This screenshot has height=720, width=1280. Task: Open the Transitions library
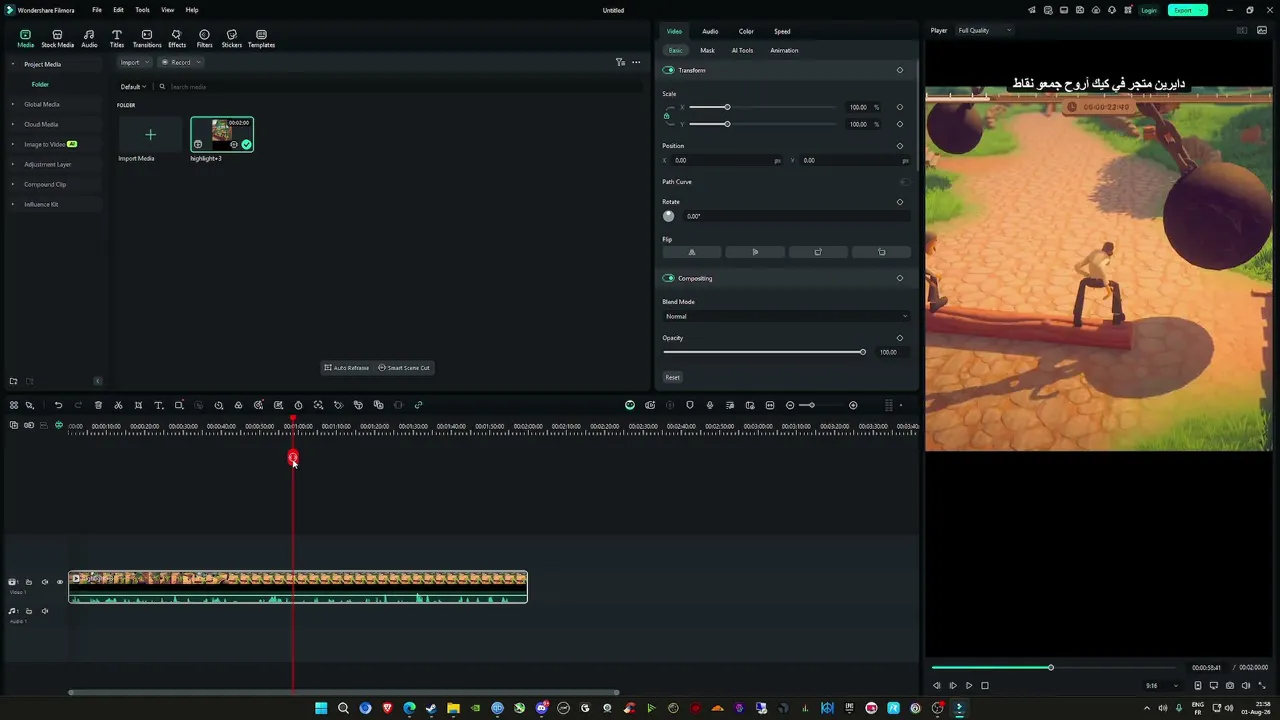(x=147, y=38)
